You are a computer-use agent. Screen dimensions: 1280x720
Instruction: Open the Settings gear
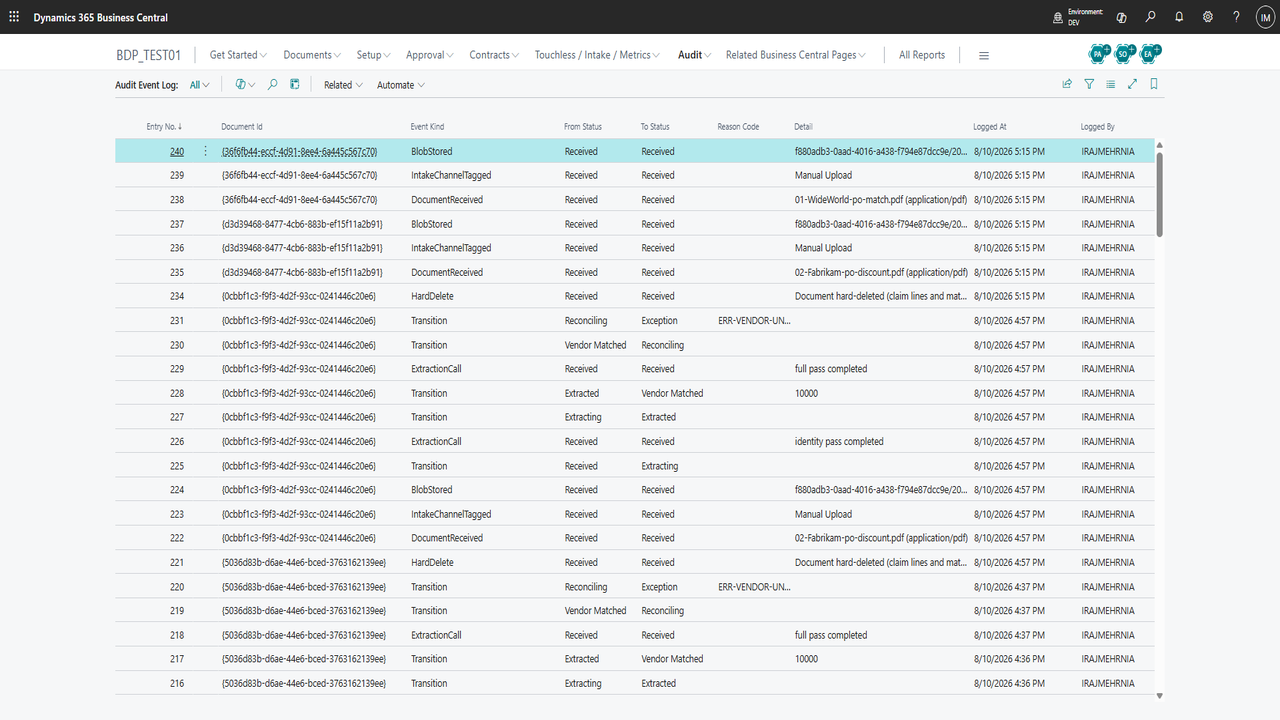coord(1208,17)
